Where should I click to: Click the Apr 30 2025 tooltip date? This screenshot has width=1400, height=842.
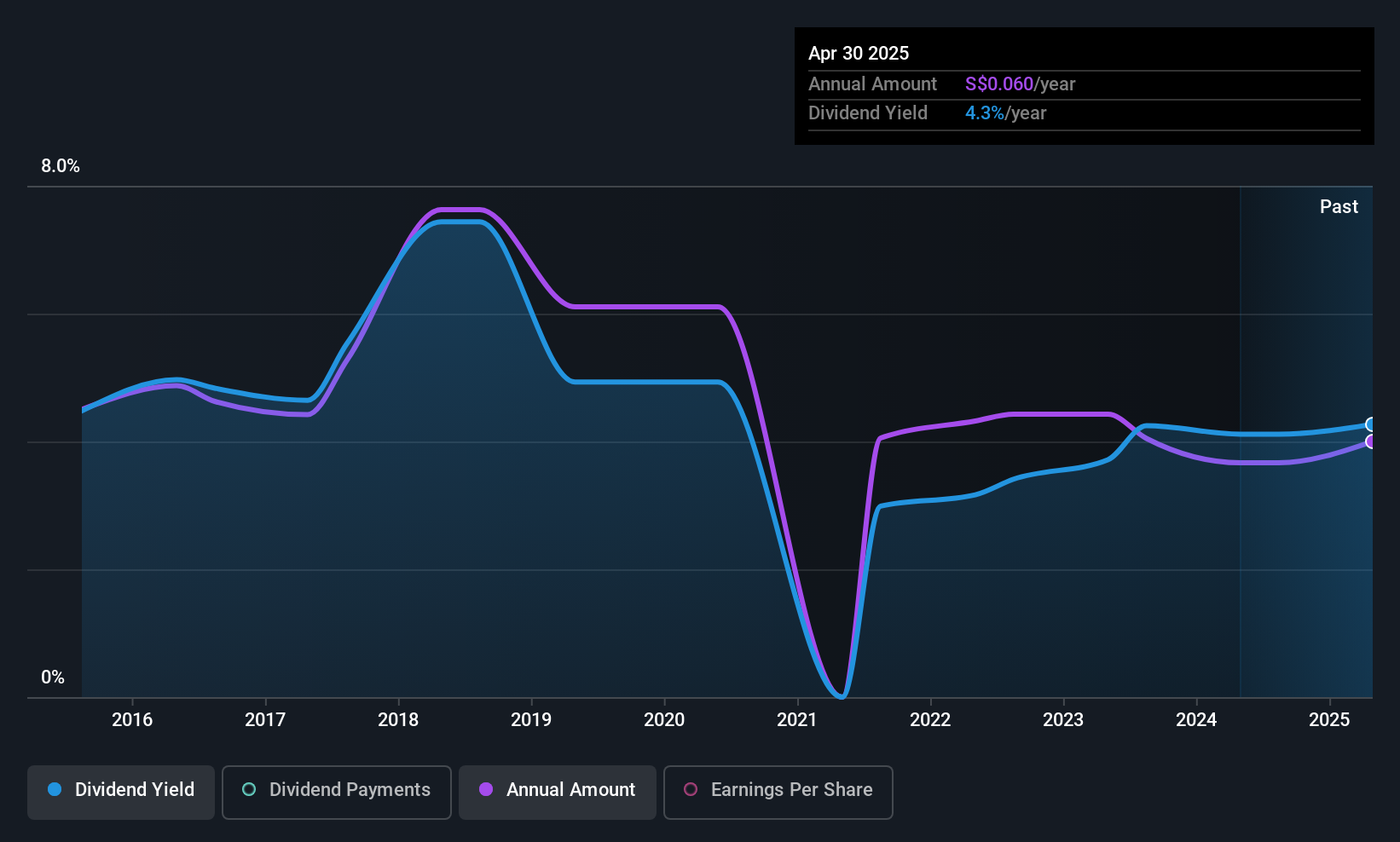tap(859, 54)
